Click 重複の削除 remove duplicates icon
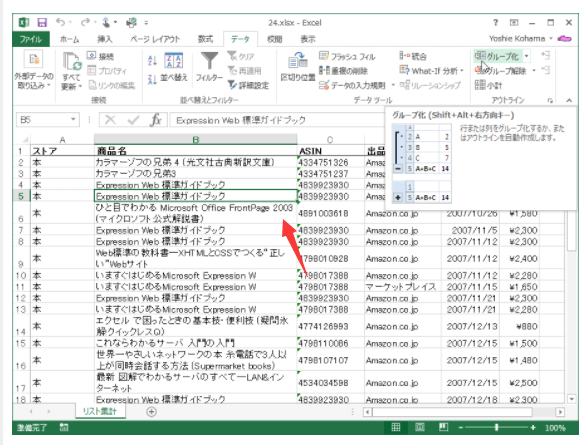Image resolution: width=587 pixels, height=445 pixels. click(324, 70)
